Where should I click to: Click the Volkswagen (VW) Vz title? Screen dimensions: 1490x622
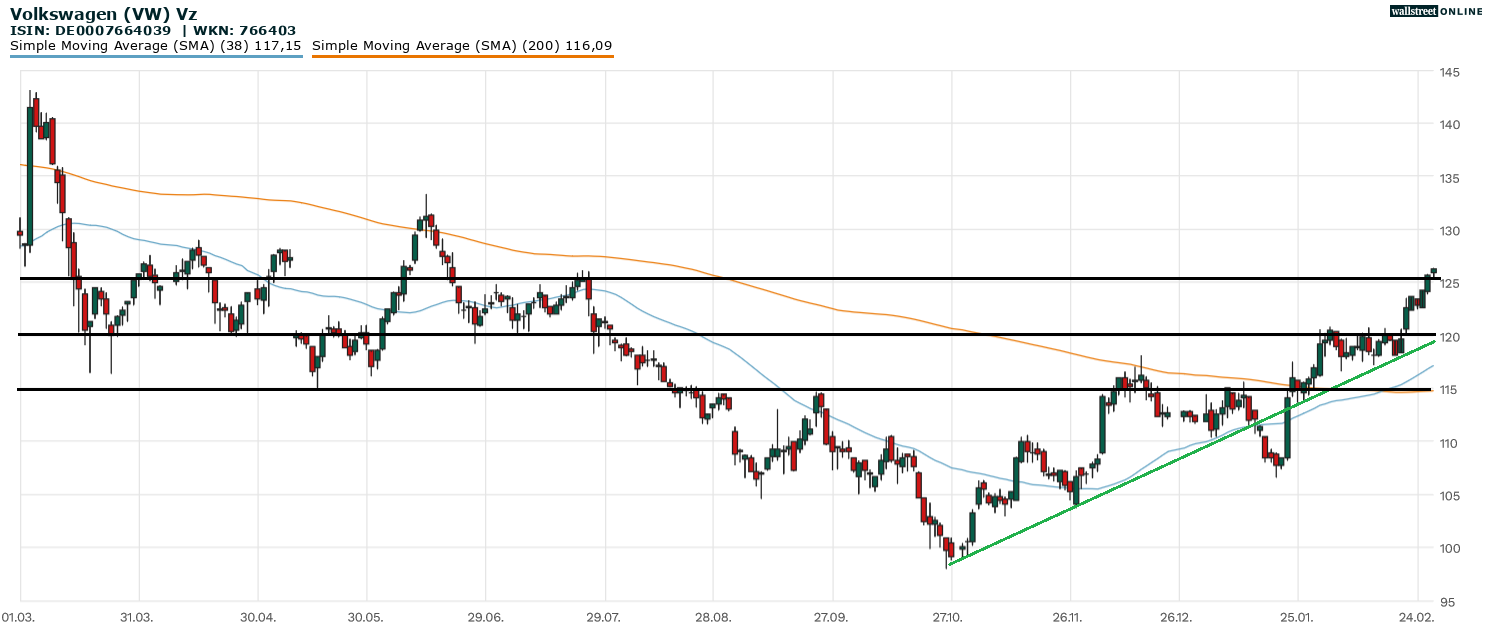click(x=104, y=14)
